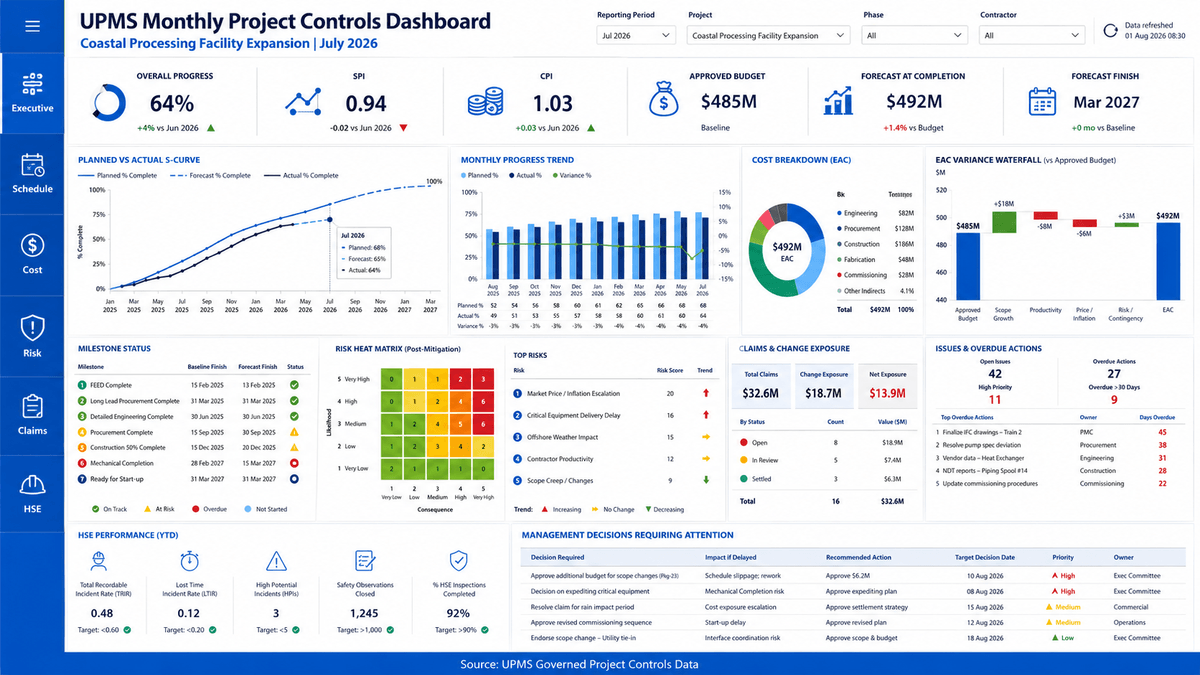Click 'Endorse scope change – Utility tie-in' row

pos(852,637)
